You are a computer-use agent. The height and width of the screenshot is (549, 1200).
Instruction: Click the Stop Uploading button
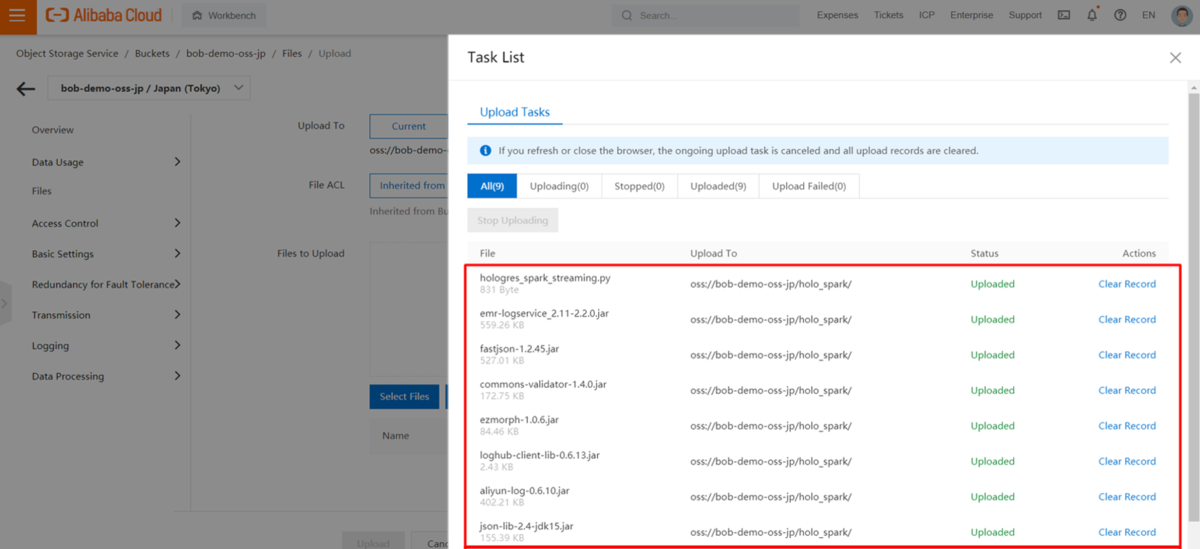(513, 221)
